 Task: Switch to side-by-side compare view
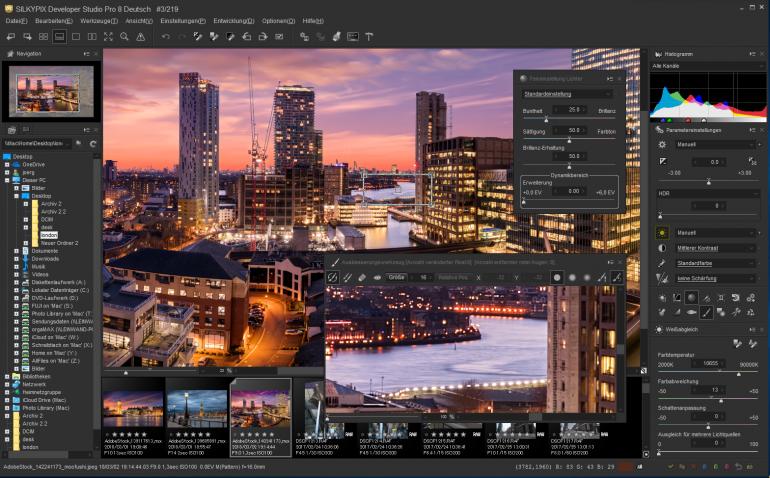[x=92, y=37]
